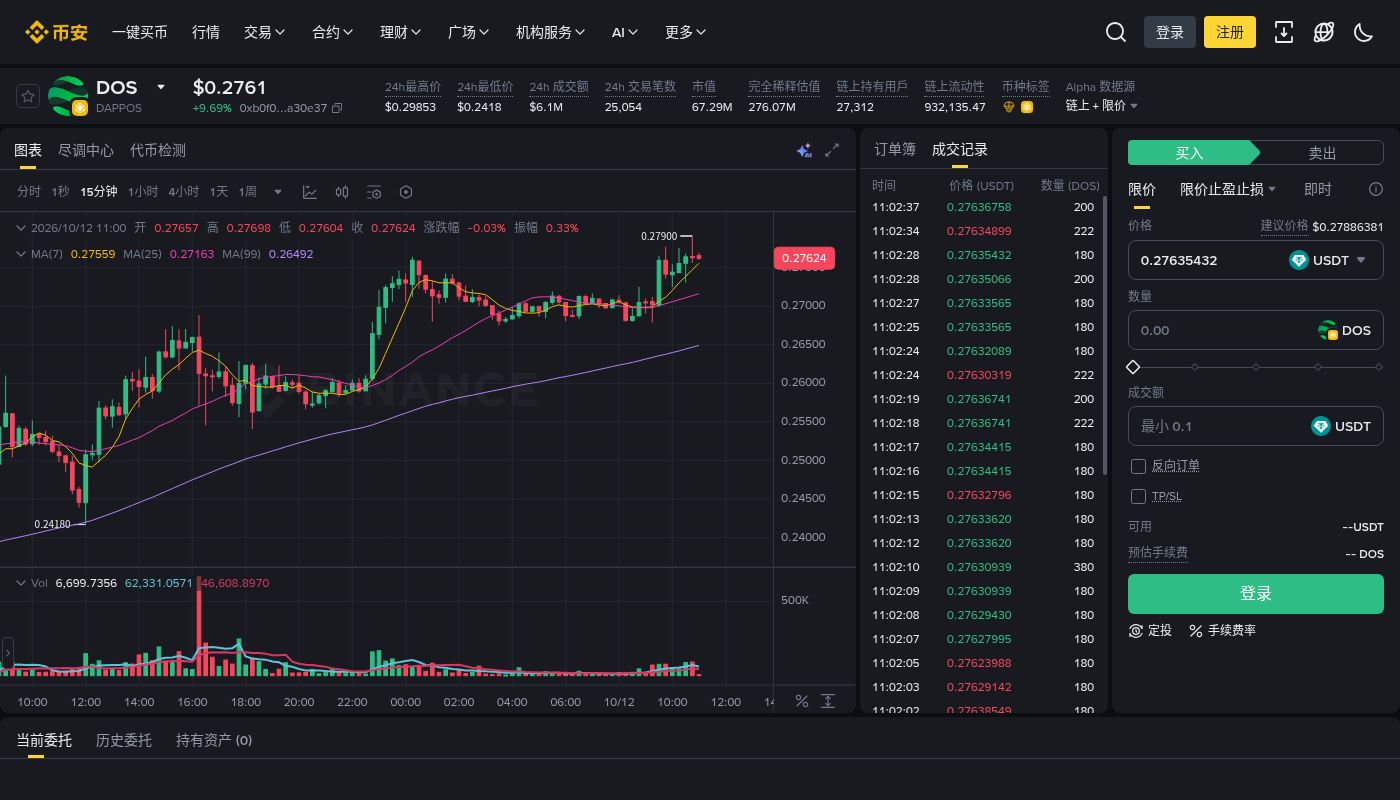Open the AI sparkle chart assistant
The height and width of the screenshot is (800, 1400).
tap(804, 150)
